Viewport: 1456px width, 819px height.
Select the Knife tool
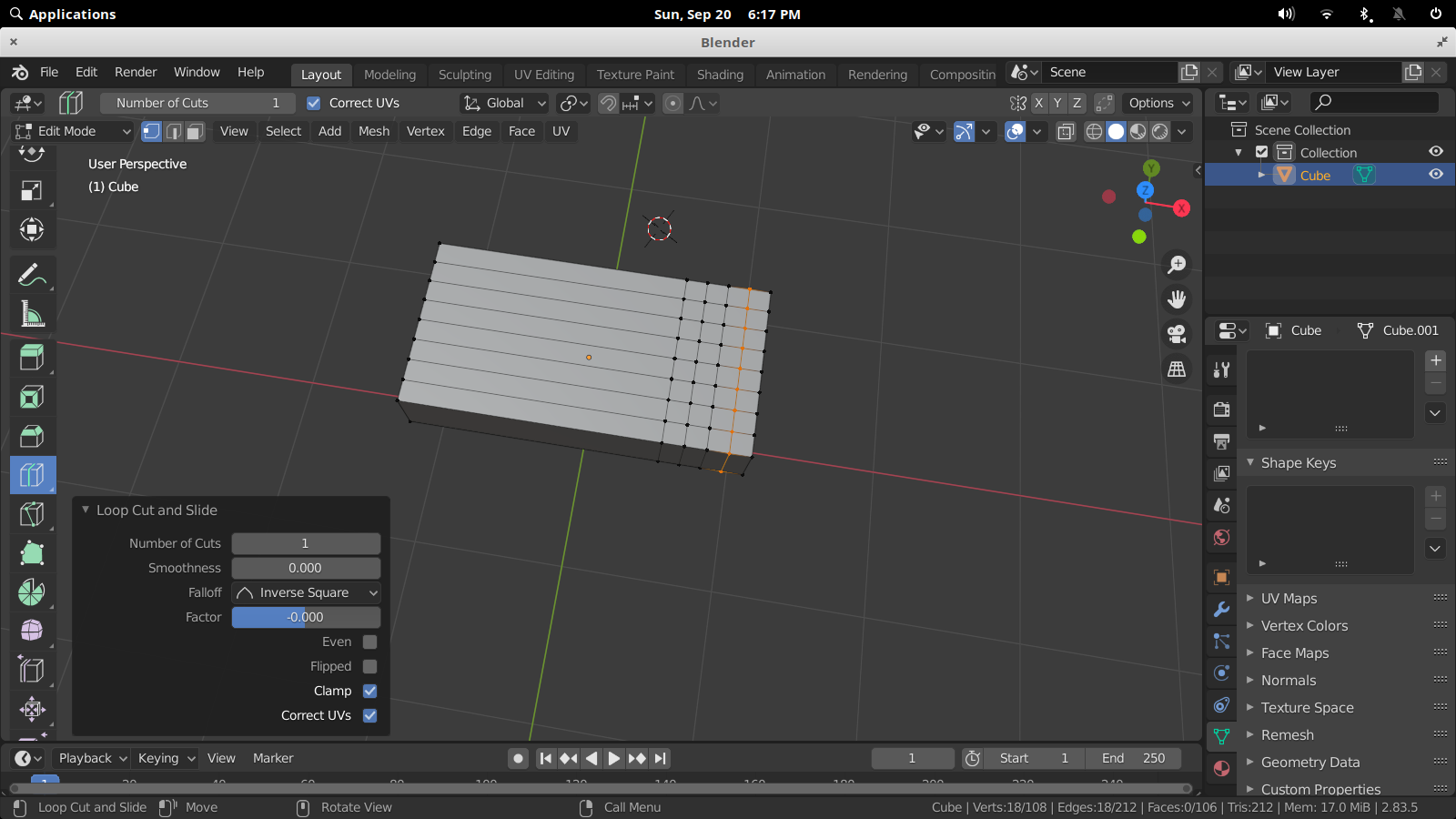pos(32,514)
